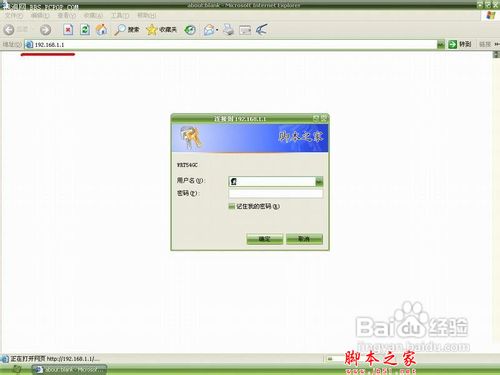Click the password (密码) input field
Screen dimensions: 500x375
click(x=276, y=194)
